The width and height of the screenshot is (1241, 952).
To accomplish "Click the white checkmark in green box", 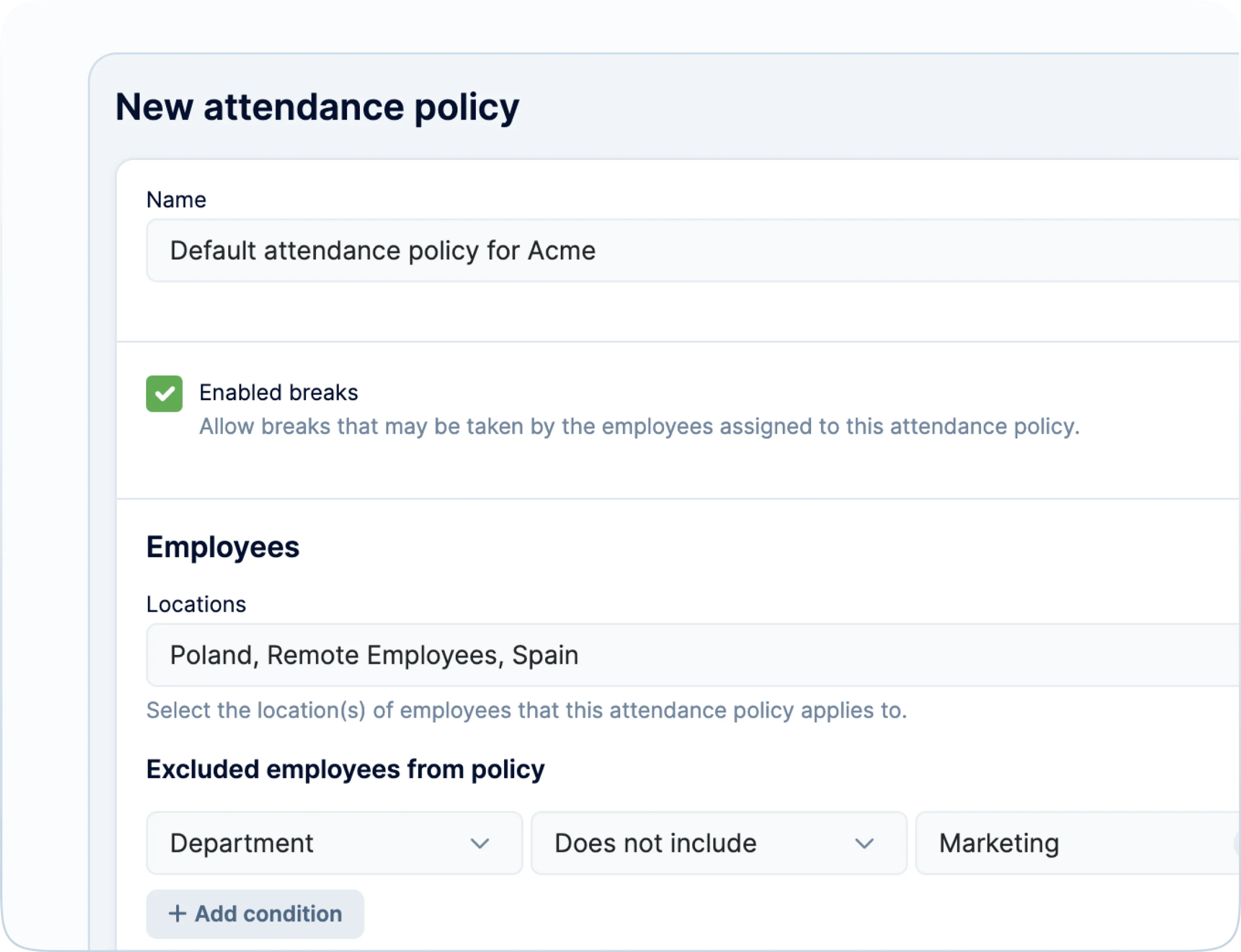I will pyautogui.click(x=164, y=394).
